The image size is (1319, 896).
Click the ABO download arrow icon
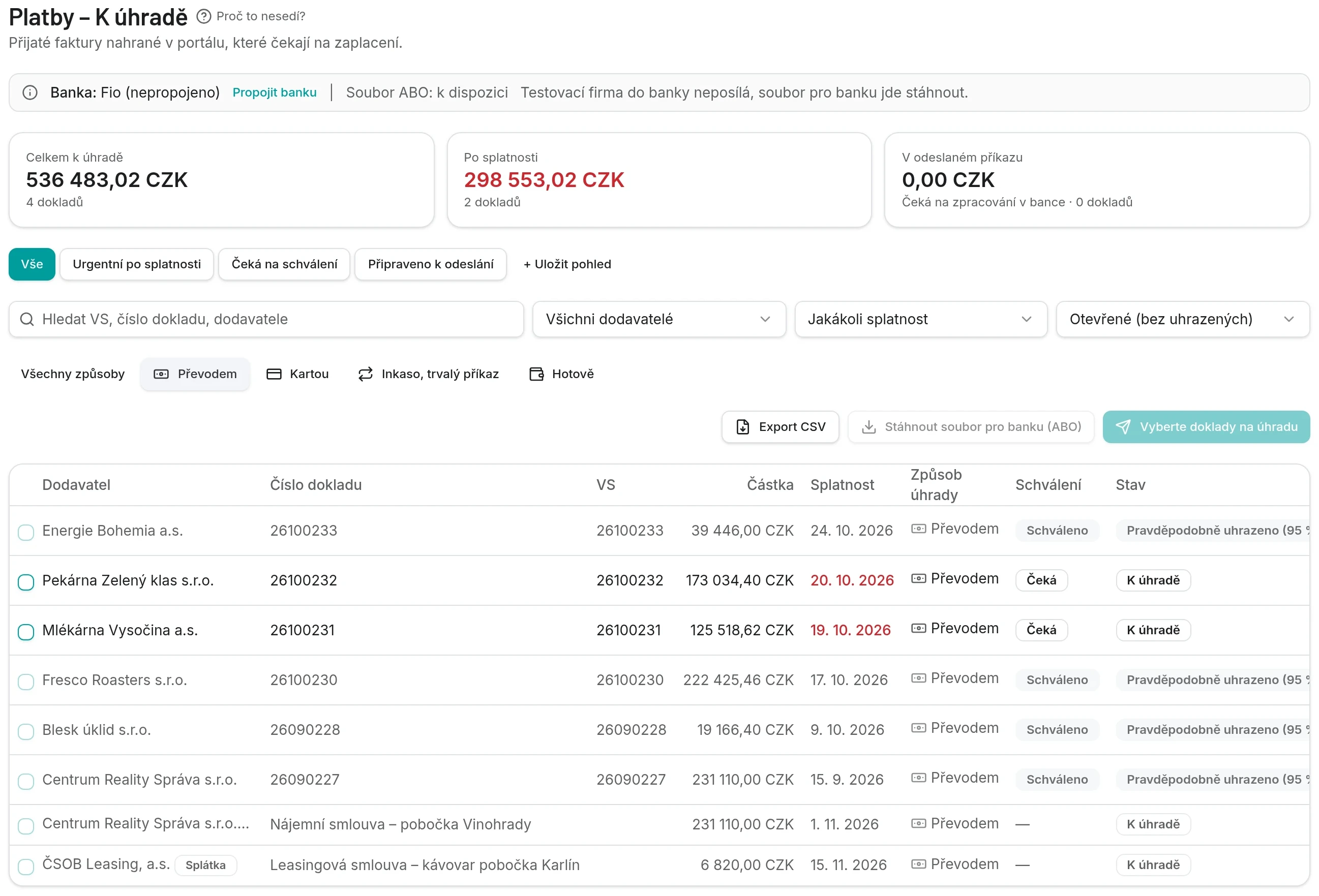pos(869,427)
